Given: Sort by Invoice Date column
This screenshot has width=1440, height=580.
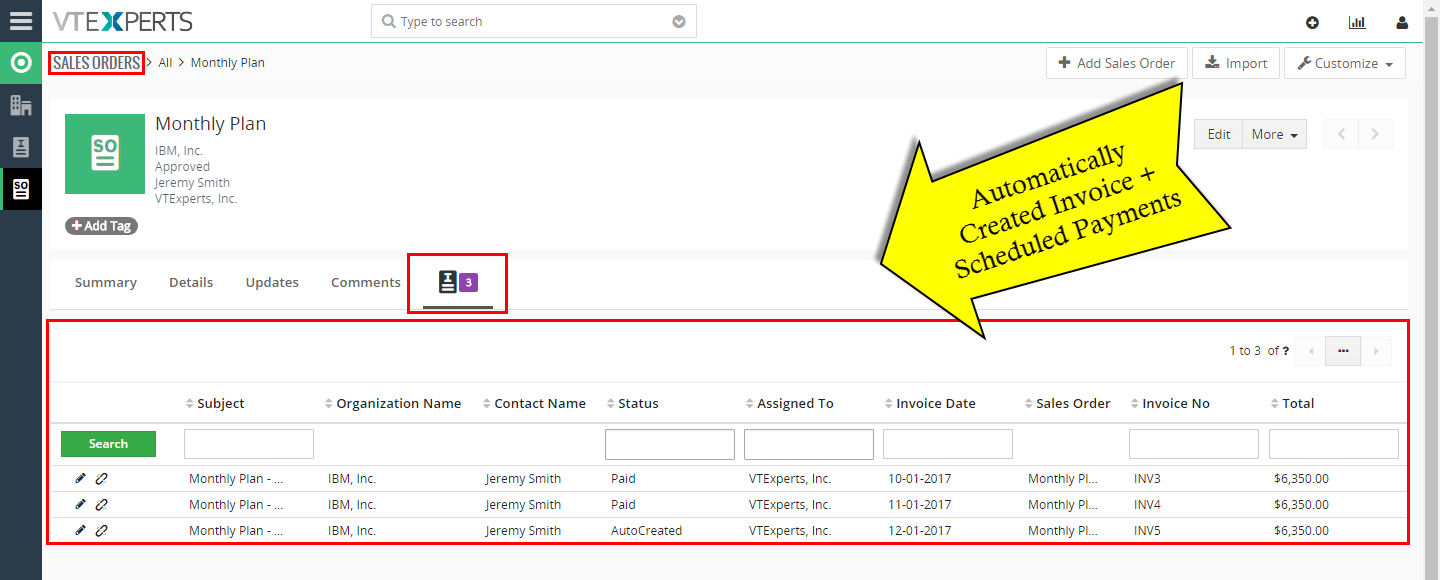Looking at the screenshot, I should pos(930,403).
